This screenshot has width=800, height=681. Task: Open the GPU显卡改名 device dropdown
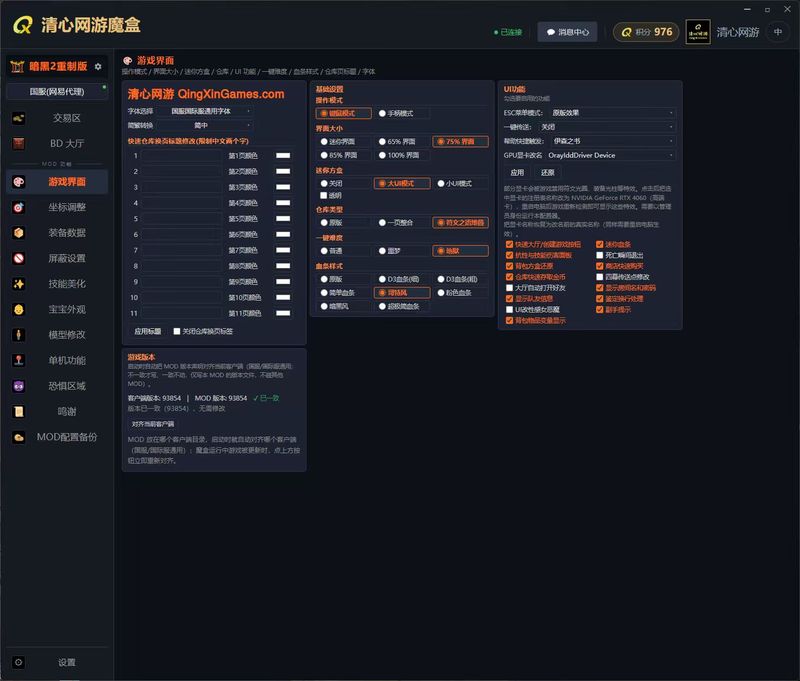(611, 155)
